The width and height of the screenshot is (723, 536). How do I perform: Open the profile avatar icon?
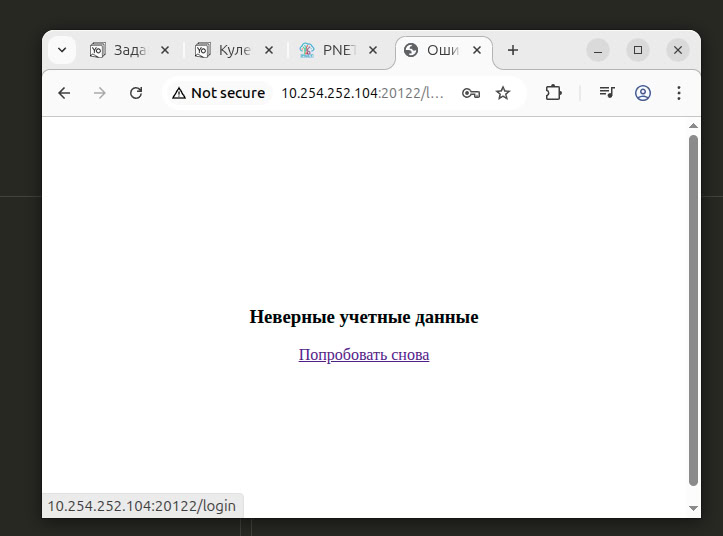pyautogui.click(x=643, y=93)
